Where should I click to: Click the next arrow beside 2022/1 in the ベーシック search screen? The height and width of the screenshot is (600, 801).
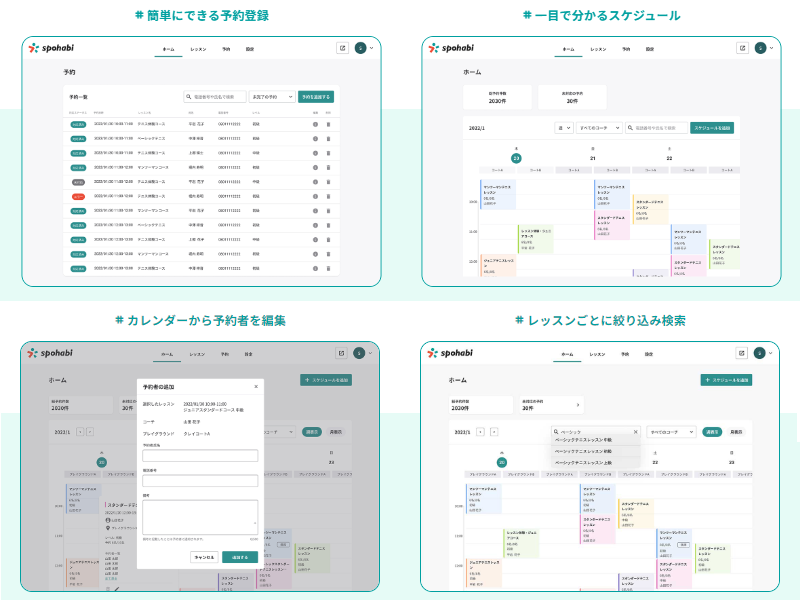(493, 432)
